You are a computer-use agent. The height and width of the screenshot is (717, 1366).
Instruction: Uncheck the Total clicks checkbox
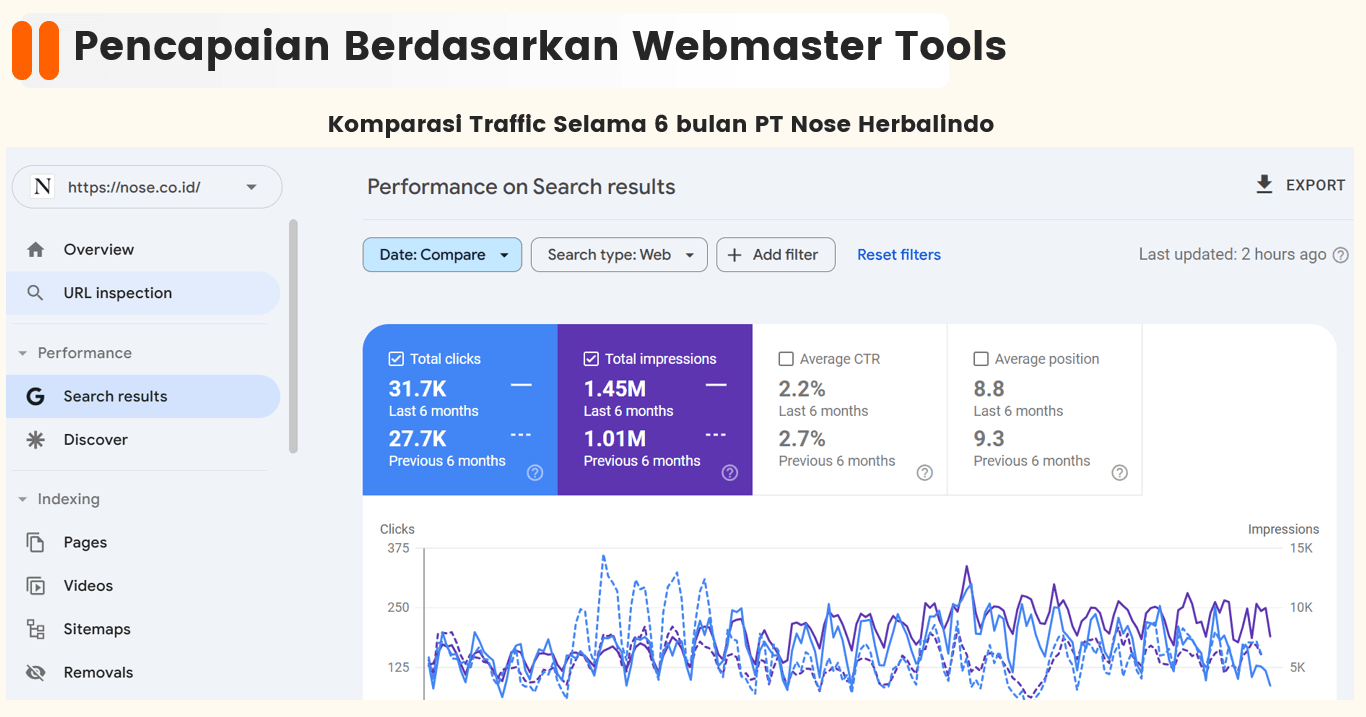tap(396, 359)
